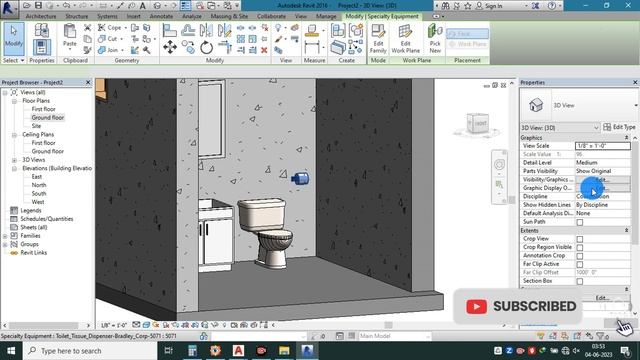Select the Cope geometry tool
Image resolution: width=640 pixels, height=360 pixels.
[110, 28]
